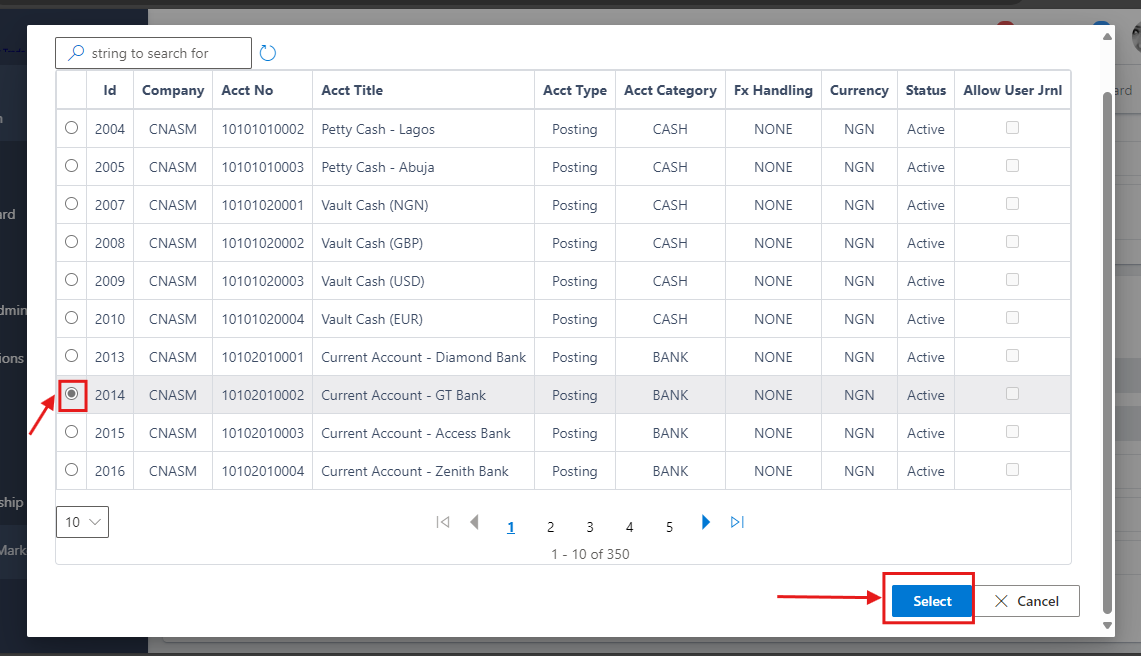Click the refresh icon beside the search box
1141x656 pixels.
(267, 52)
